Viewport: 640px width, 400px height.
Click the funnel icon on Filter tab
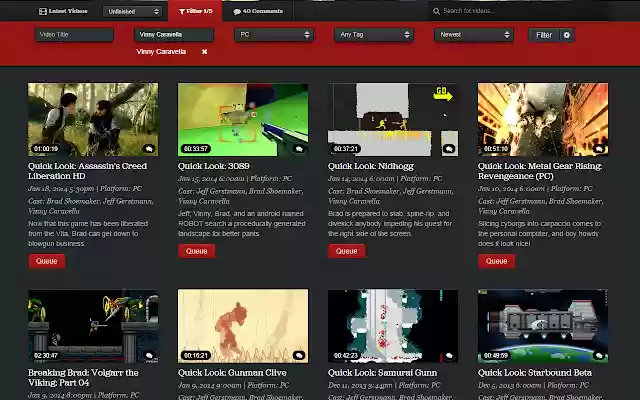(x=182, y=11)
